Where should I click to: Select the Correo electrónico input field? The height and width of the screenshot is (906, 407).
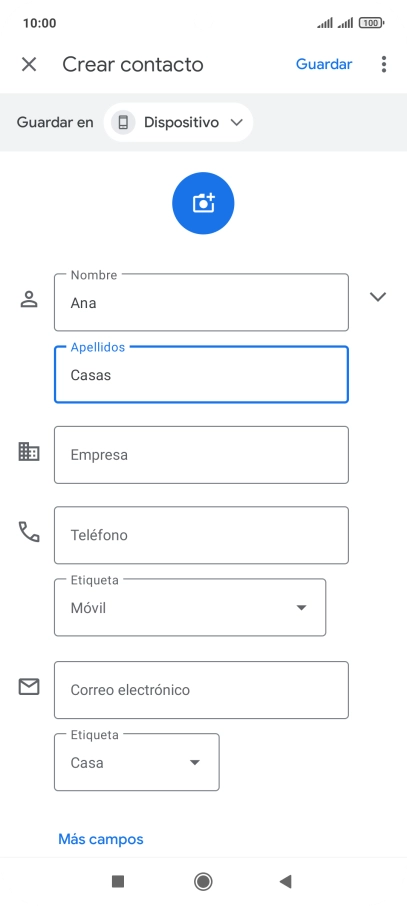pos(201,690)
